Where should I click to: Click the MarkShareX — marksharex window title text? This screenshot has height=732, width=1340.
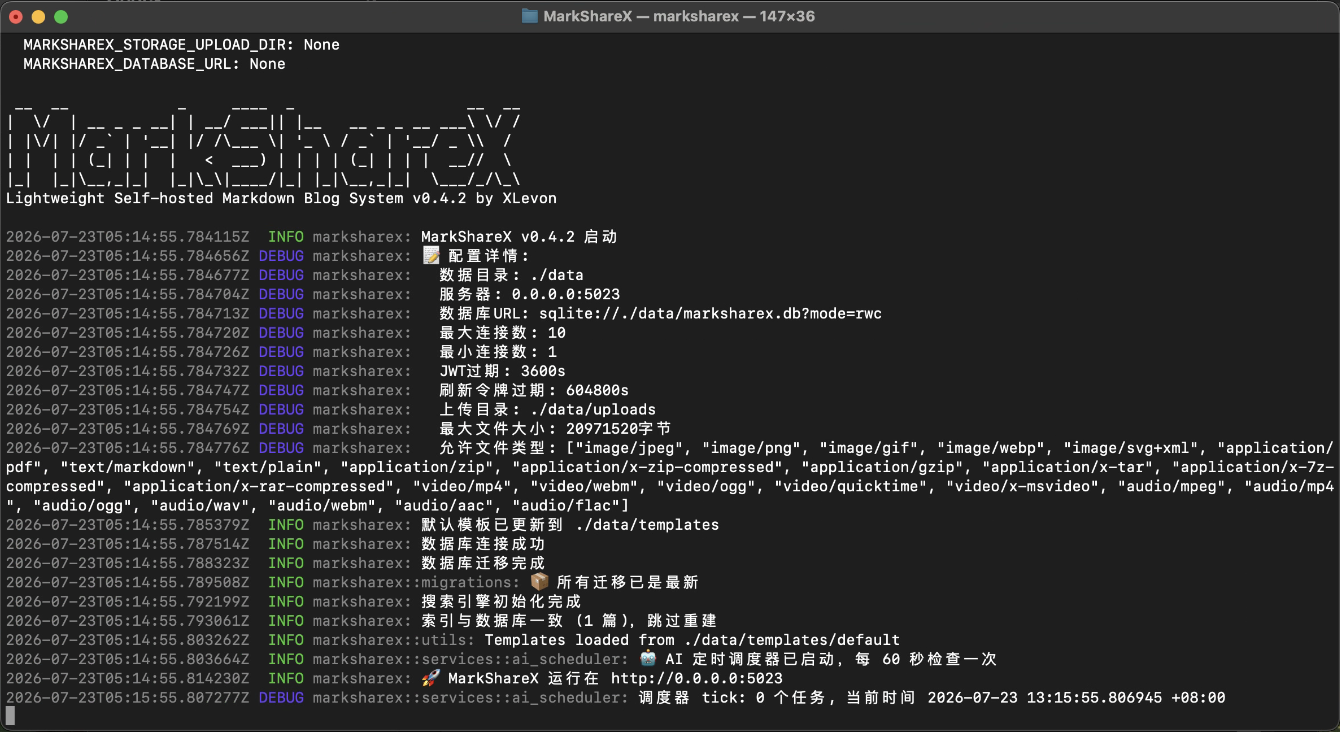coord(639,16)
